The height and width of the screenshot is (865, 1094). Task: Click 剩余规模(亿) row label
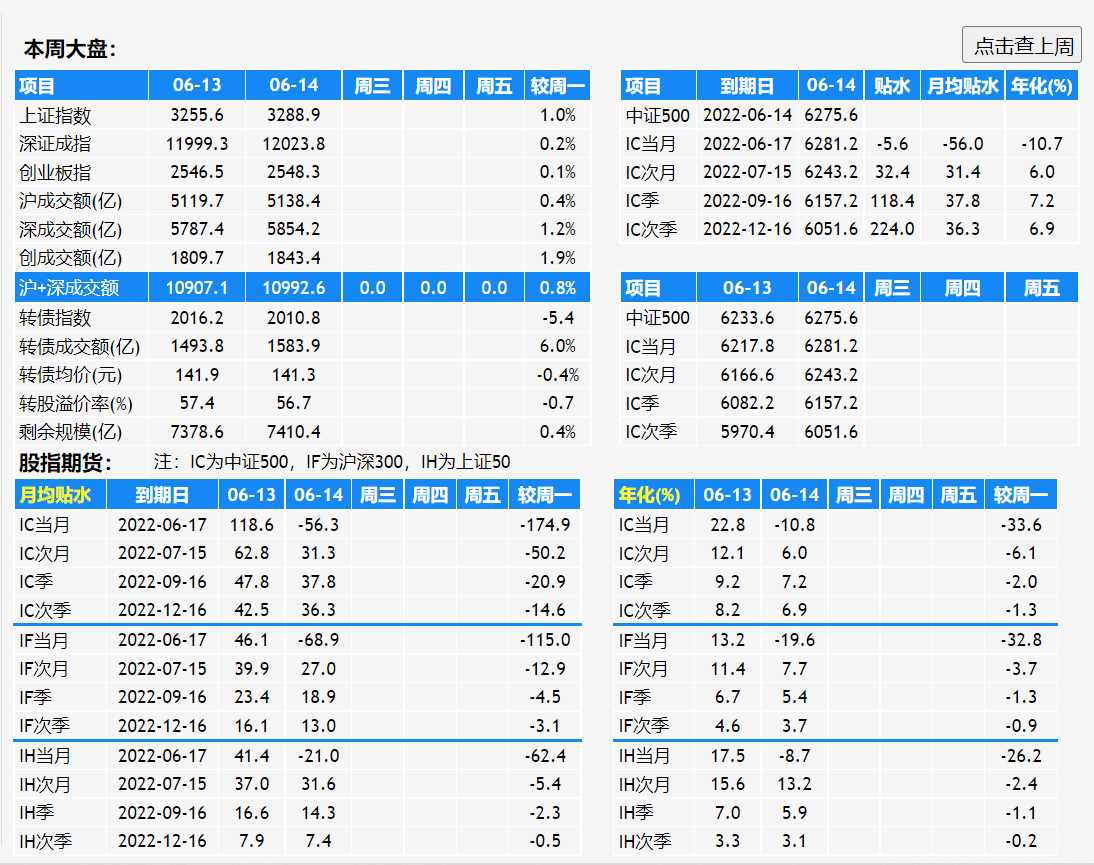(70, 432)
